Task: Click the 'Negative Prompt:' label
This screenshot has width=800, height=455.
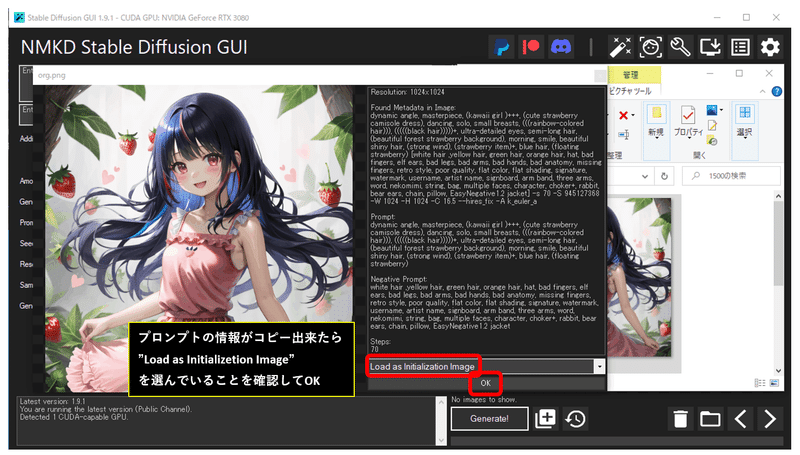Action: 398,280
